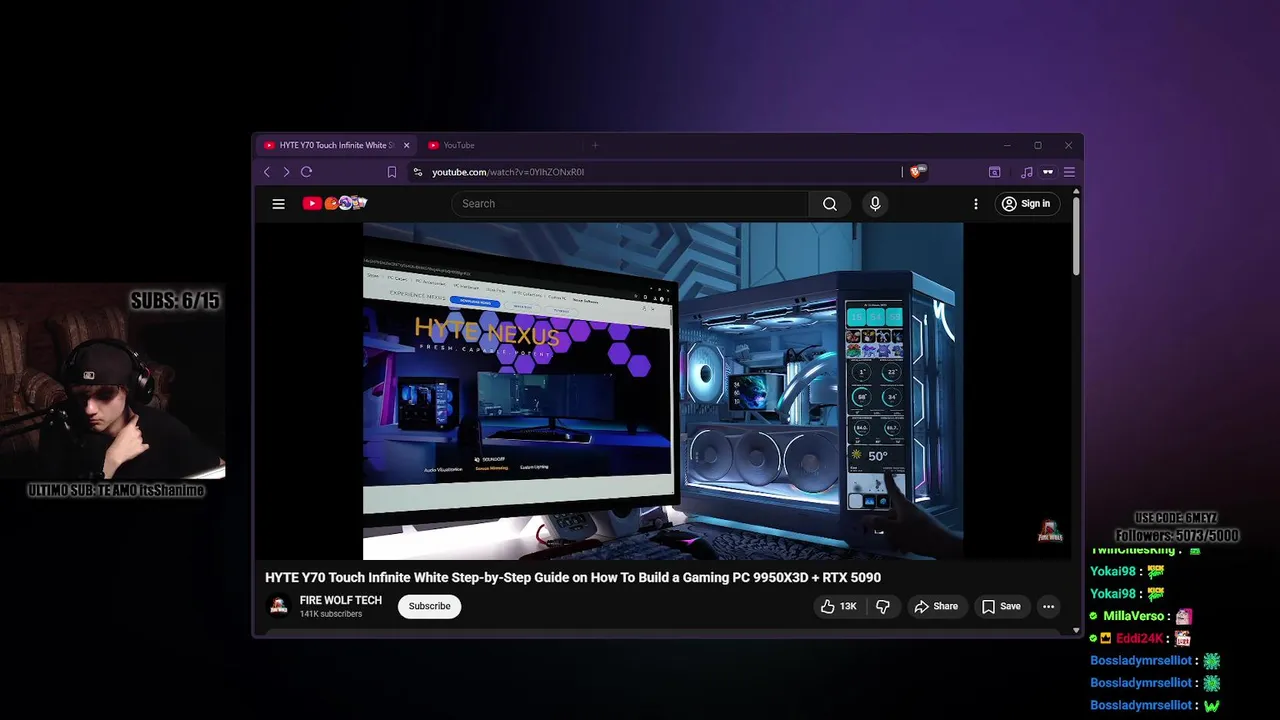Dislike the video

click(883, 606)
